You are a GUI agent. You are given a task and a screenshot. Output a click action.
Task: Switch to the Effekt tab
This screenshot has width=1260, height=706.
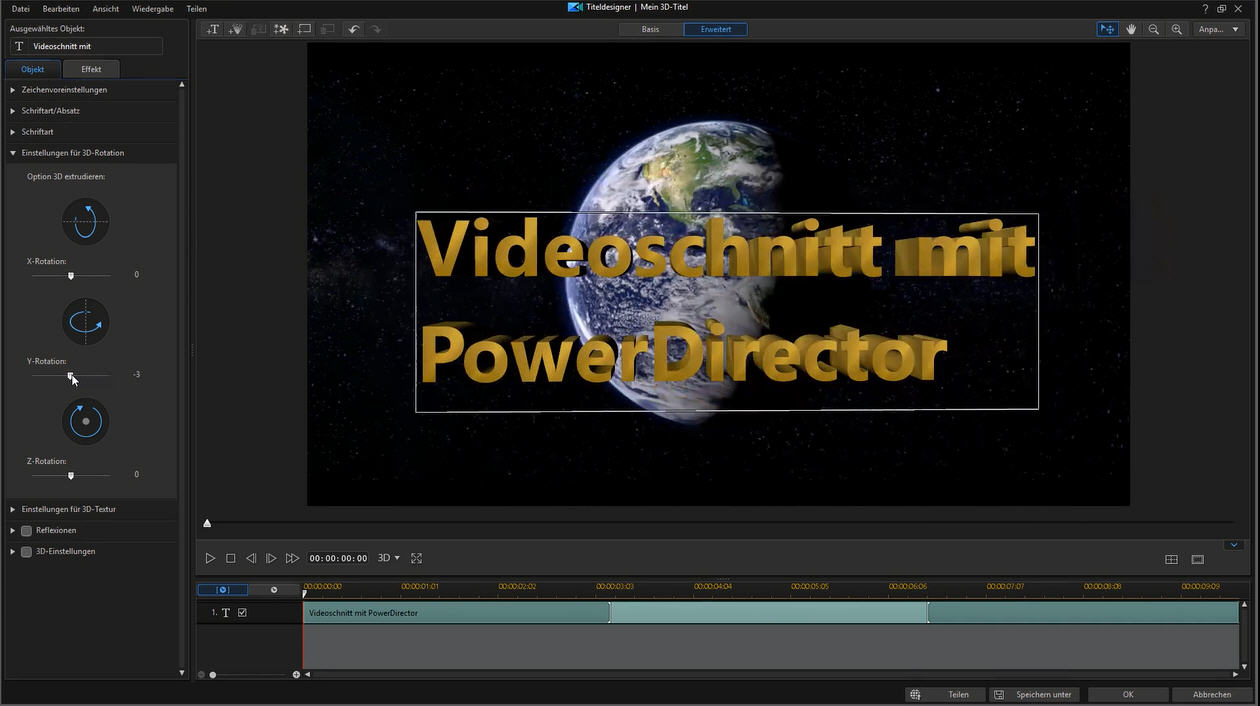point(91,69)
